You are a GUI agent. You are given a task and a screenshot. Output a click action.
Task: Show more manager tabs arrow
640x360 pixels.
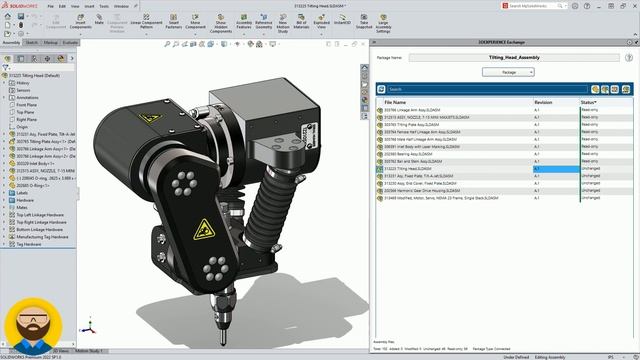(x=72, y=59)
